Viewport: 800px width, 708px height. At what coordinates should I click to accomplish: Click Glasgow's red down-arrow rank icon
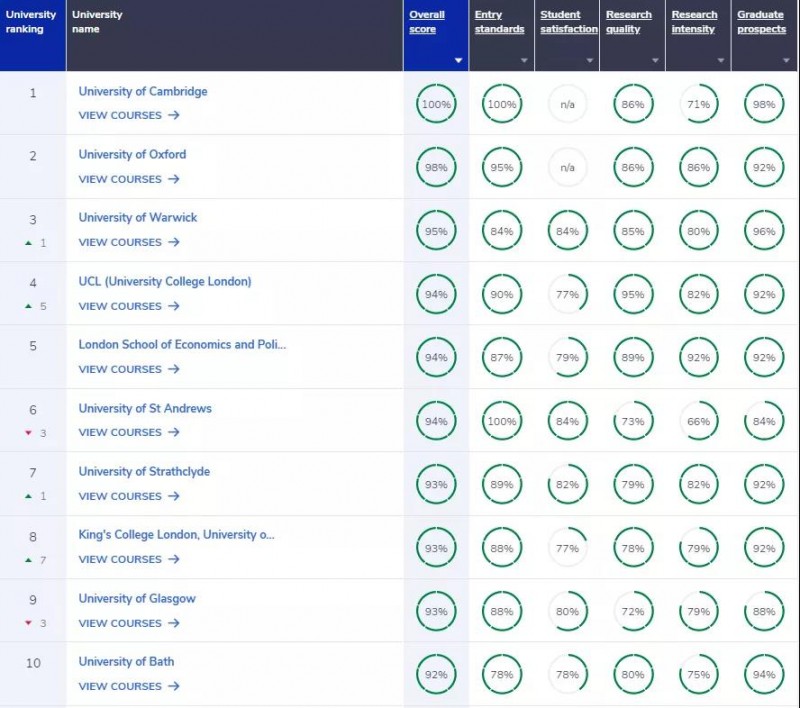point(29,623)
